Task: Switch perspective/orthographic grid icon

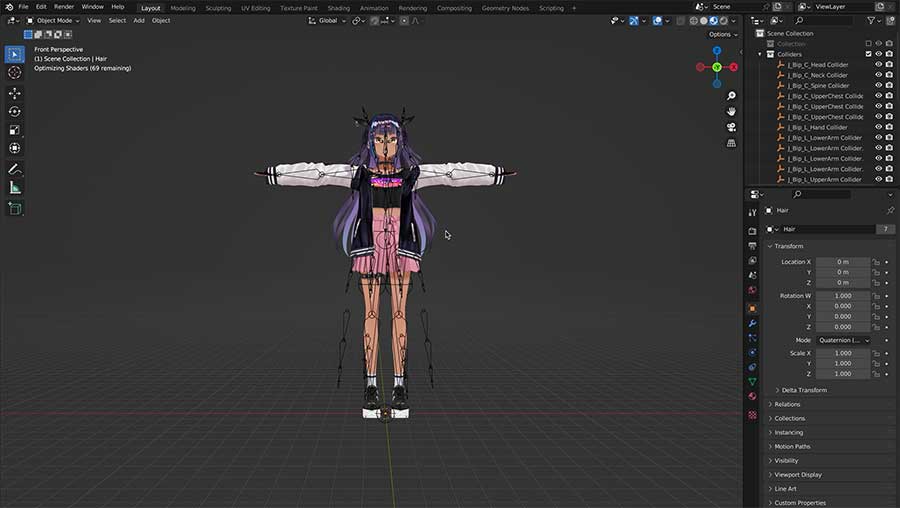Action: pos(731,143)
